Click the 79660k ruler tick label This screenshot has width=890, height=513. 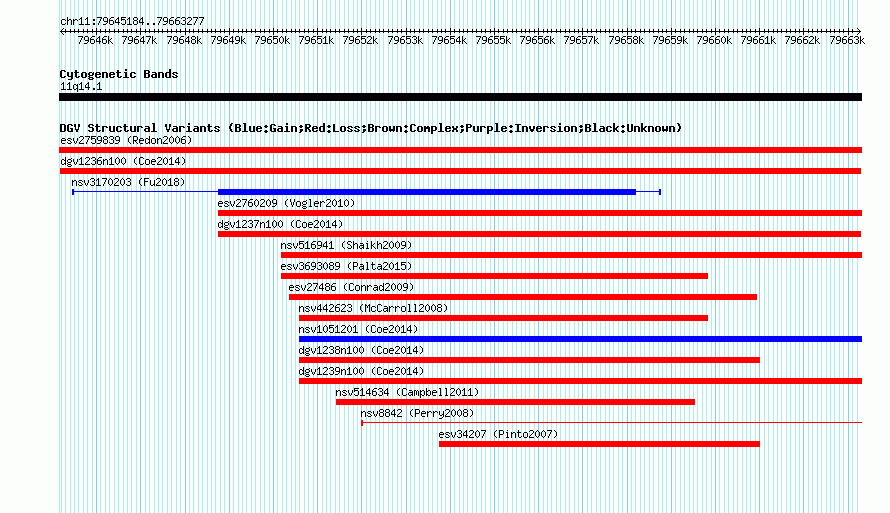tap(713, 40)
